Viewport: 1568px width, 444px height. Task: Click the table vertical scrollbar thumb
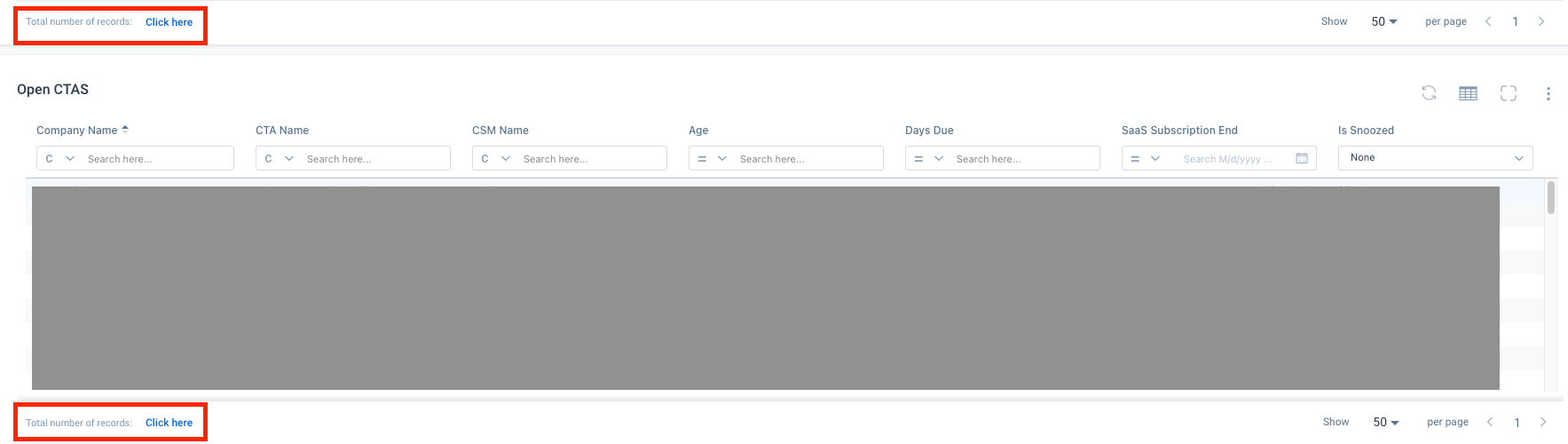[1551, 197]
